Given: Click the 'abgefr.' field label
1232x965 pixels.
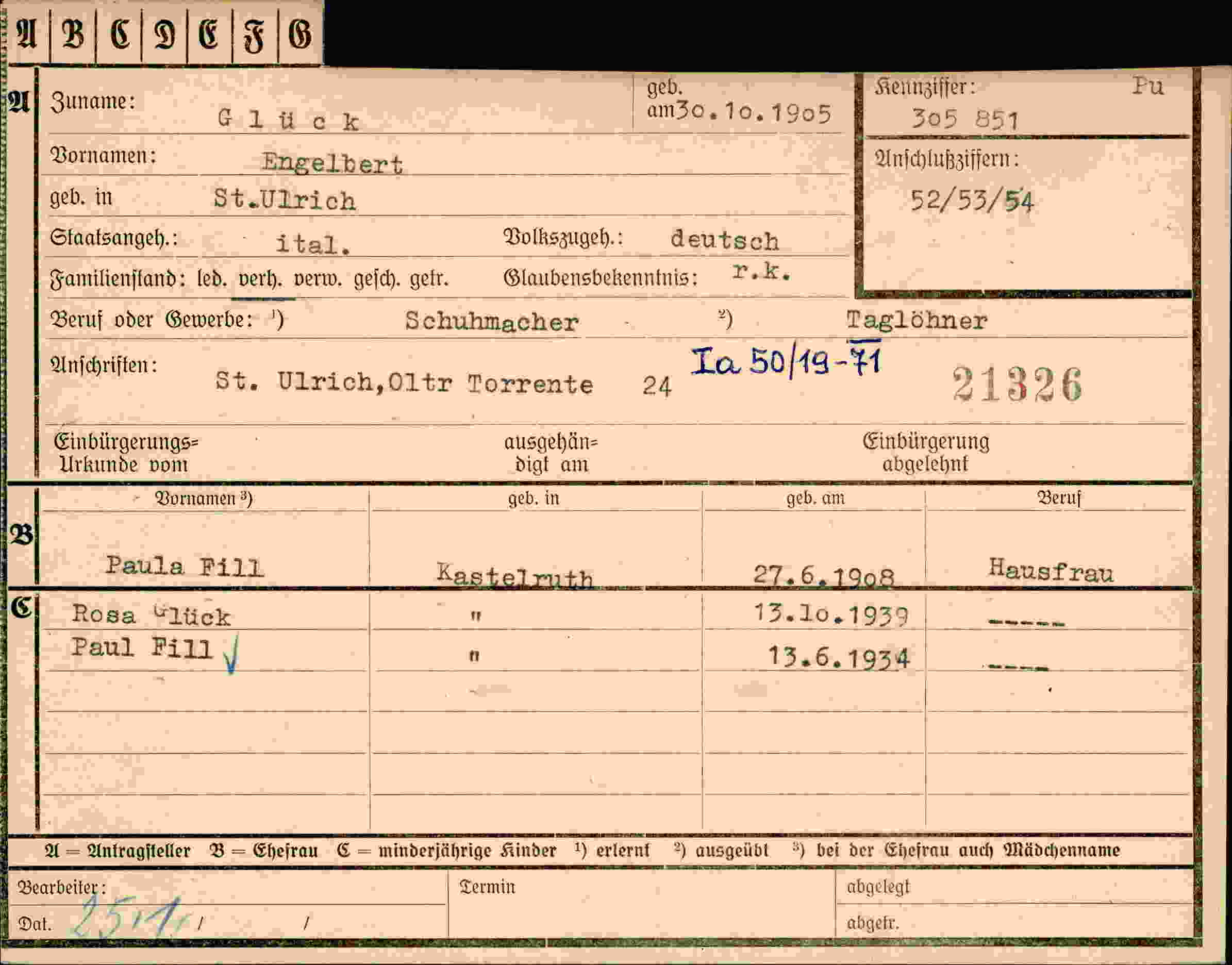Looking at the screenshot, I should pyautogui.click(x=872, y=923).
